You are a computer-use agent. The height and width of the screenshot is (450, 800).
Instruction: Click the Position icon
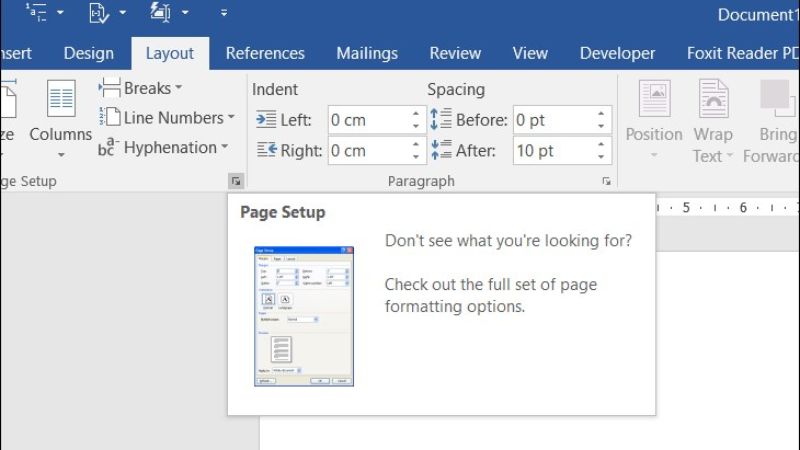(654, 101)
